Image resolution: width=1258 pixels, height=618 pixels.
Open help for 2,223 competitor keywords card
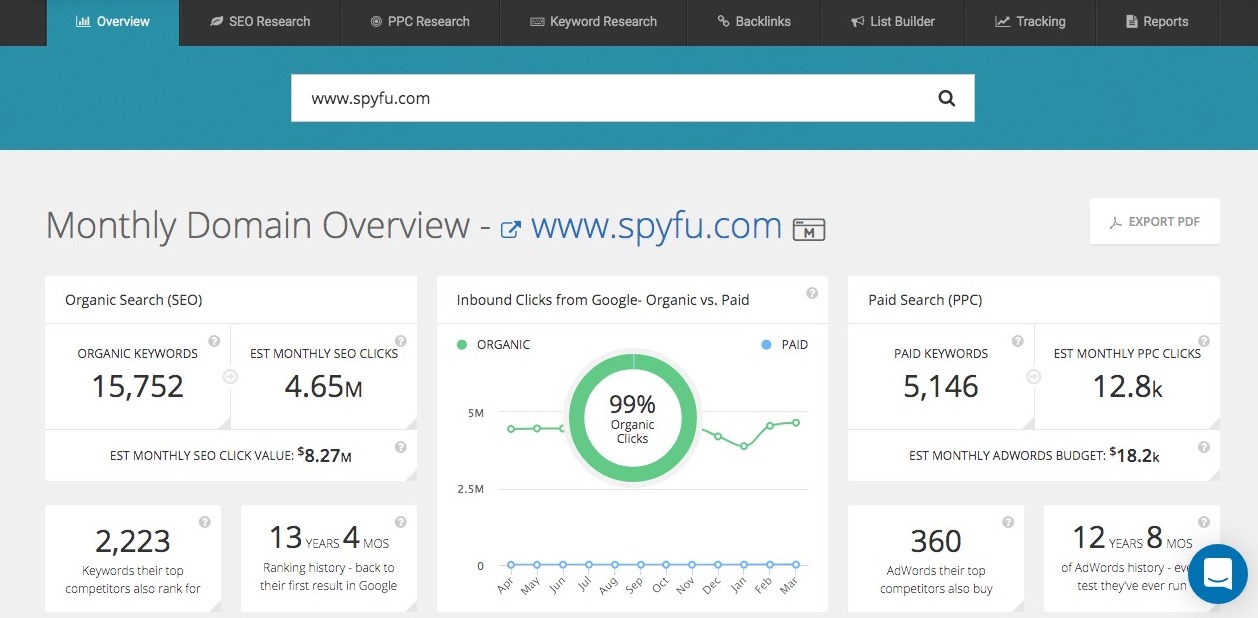pyautogui.click(x=205, y=521)
